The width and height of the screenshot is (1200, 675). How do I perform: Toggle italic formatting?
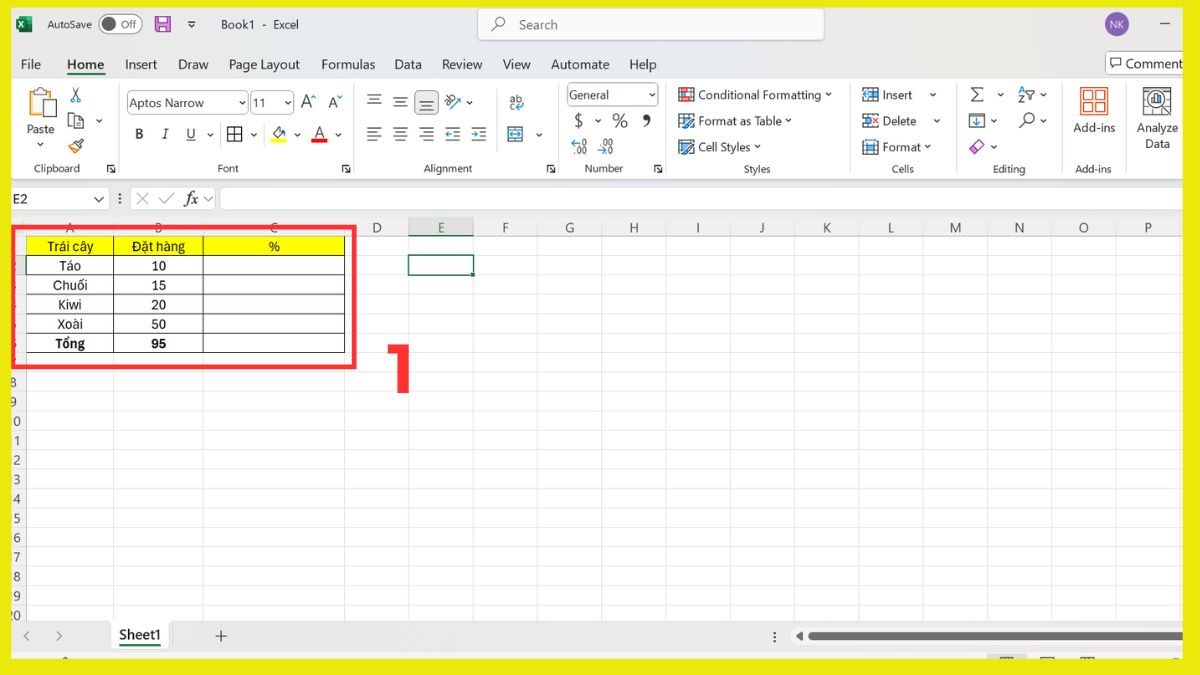click(164, 133)
